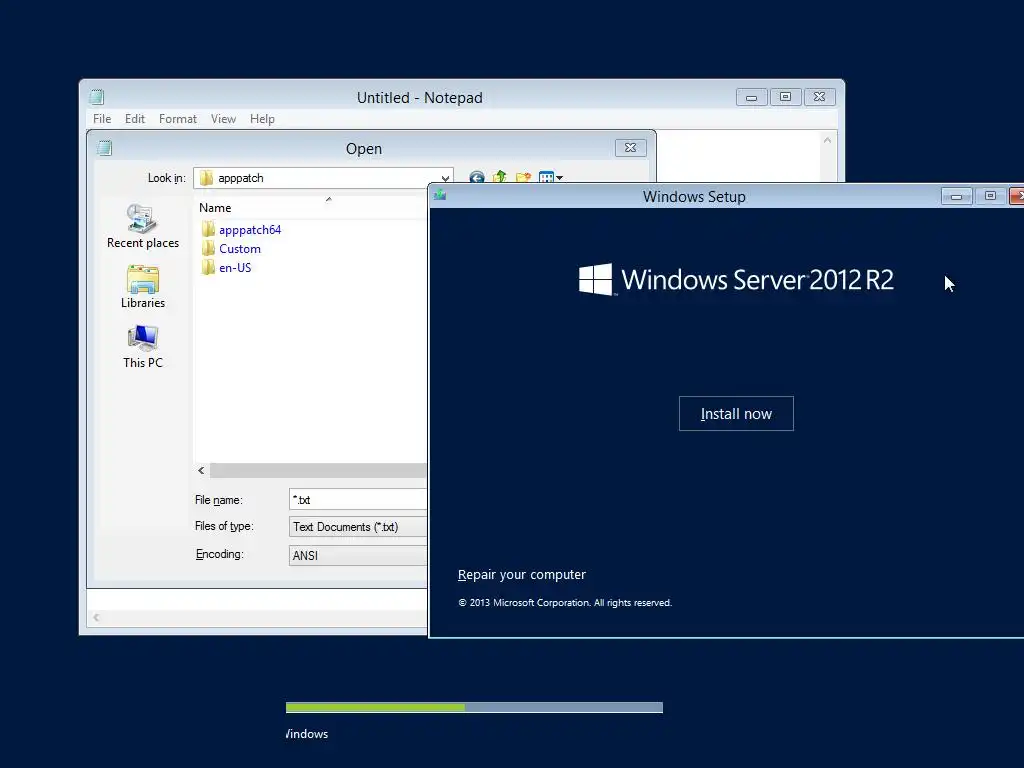The height and width of the screenshot is (768, 1024).
Task: Click the Up One Level folder icon
Action: tap(500, 177)
